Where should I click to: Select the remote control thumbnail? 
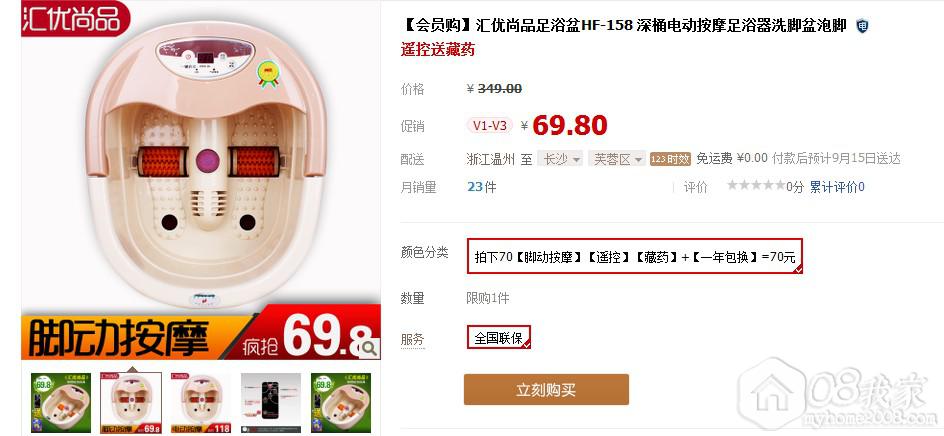[x=271, y=403]
